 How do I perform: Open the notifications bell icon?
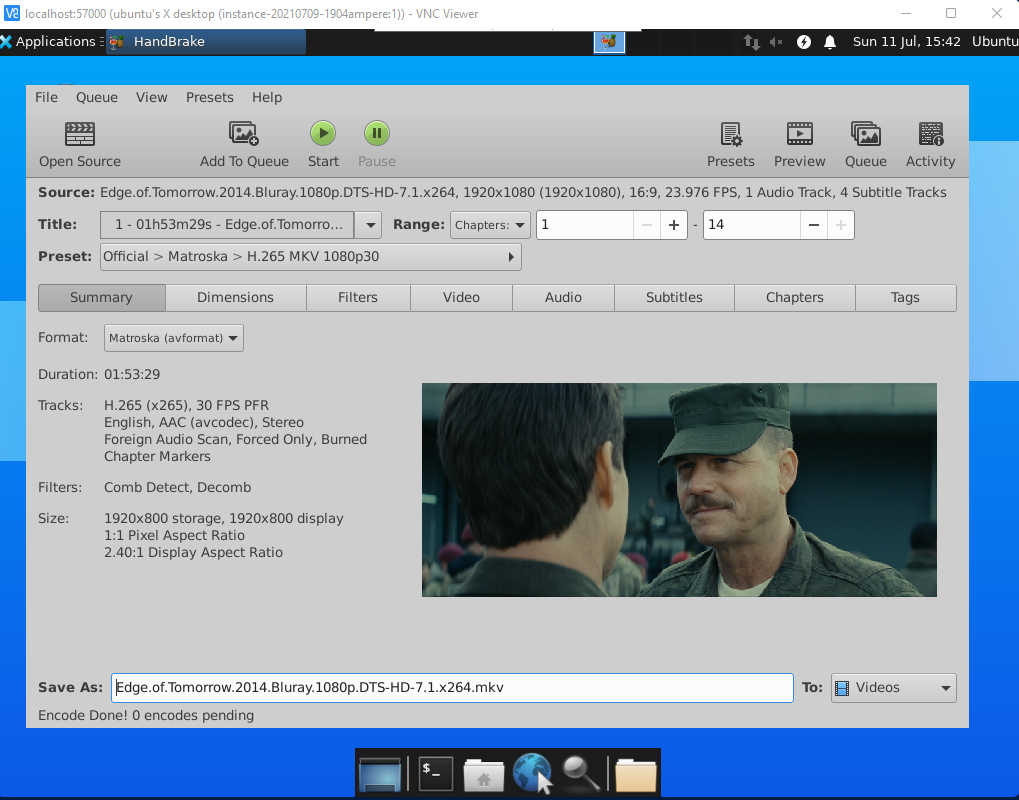click(x=830, y=42)
